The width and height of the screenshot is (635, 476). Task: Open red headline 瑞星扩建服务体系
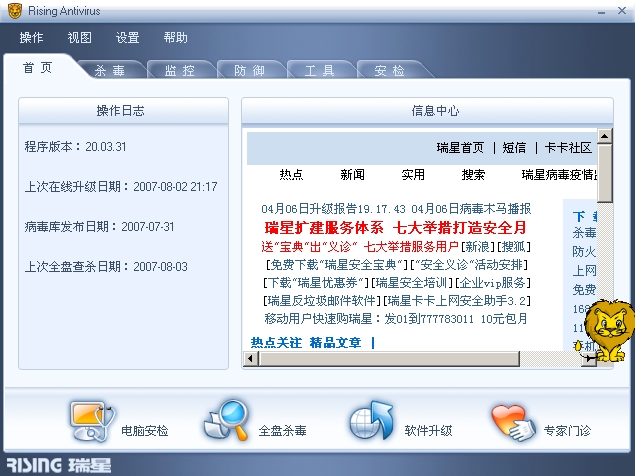click(324, 228)
